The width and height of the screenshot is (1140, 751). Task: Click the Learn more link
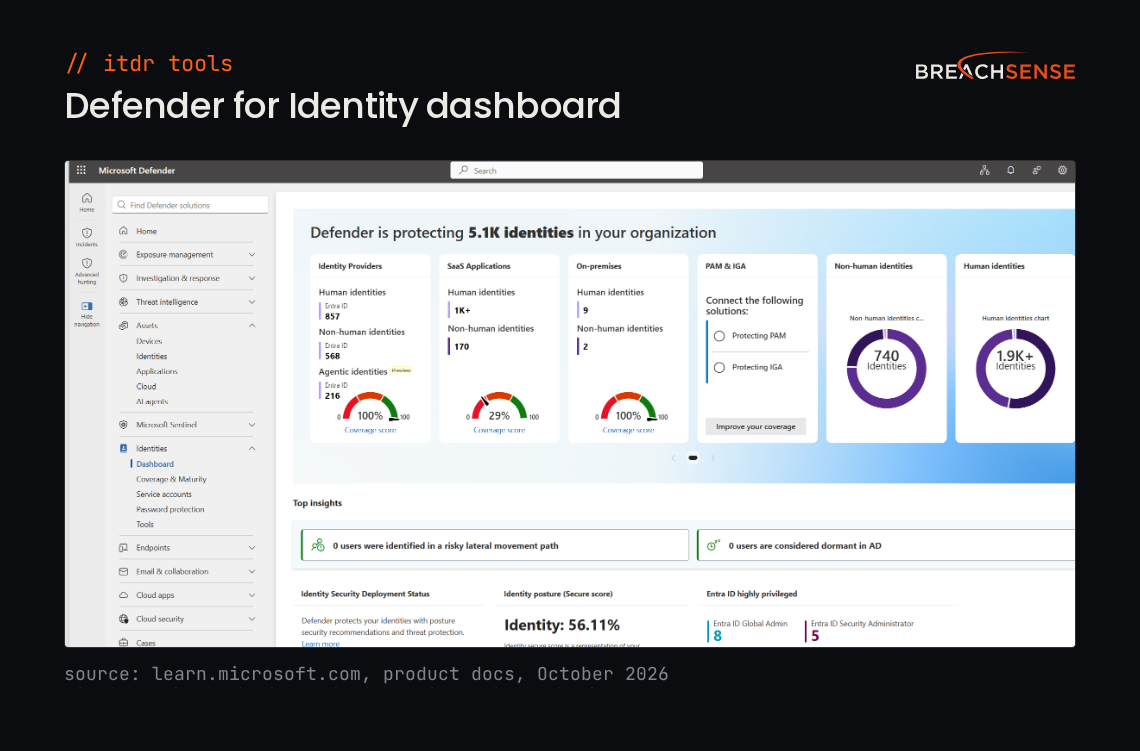point(321,643)
